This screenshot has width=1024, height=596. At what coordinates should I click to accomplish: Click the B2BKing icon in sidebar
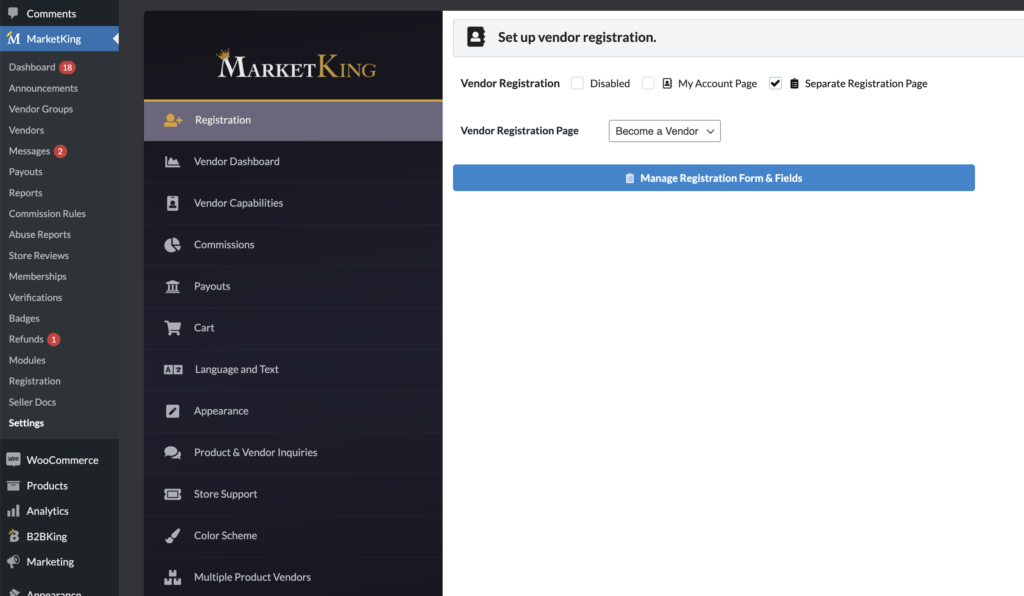13,536
